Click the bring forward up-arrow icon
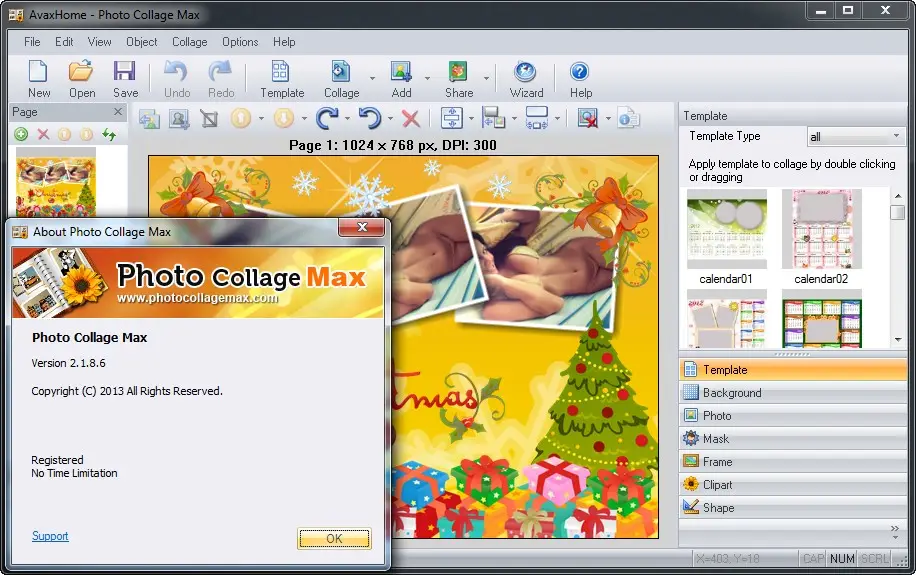 coord(240,119)
